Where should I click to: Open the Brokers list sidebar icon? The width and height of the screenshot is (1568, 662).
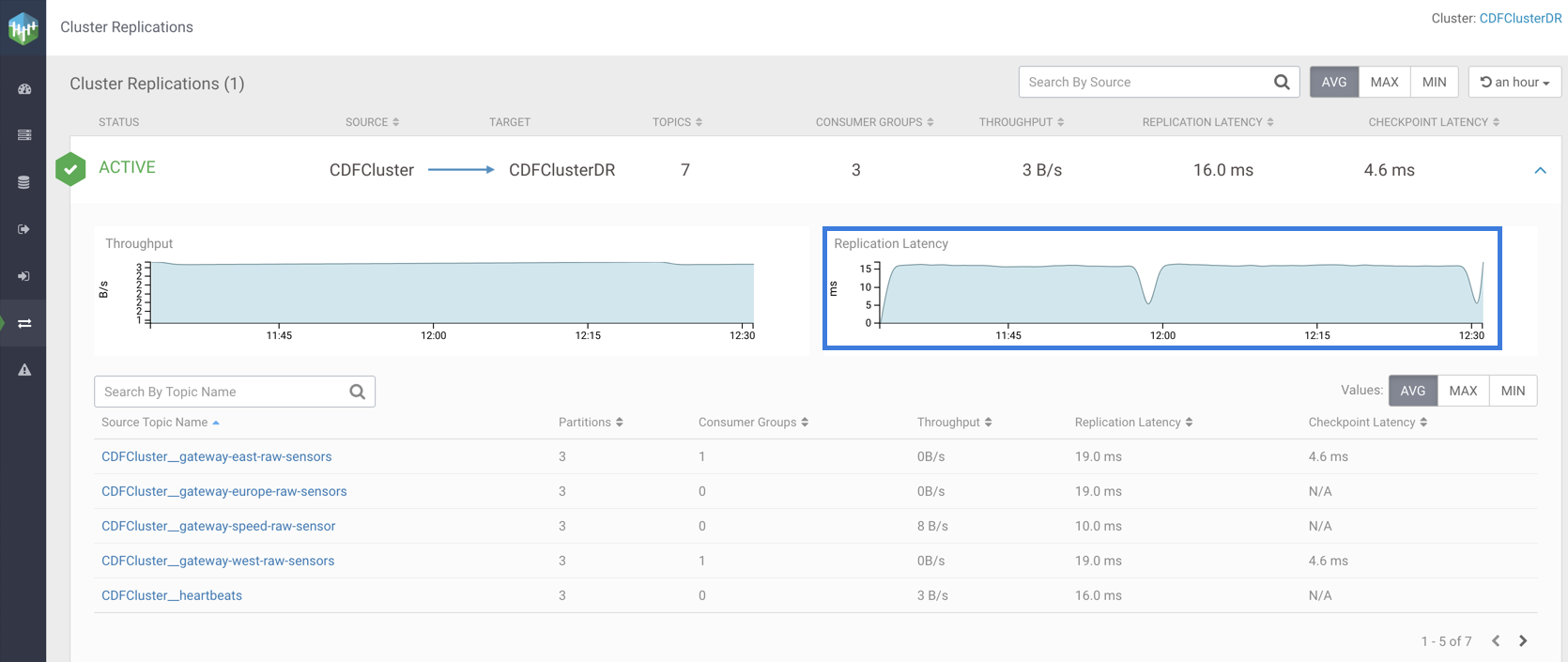(24, 135)
